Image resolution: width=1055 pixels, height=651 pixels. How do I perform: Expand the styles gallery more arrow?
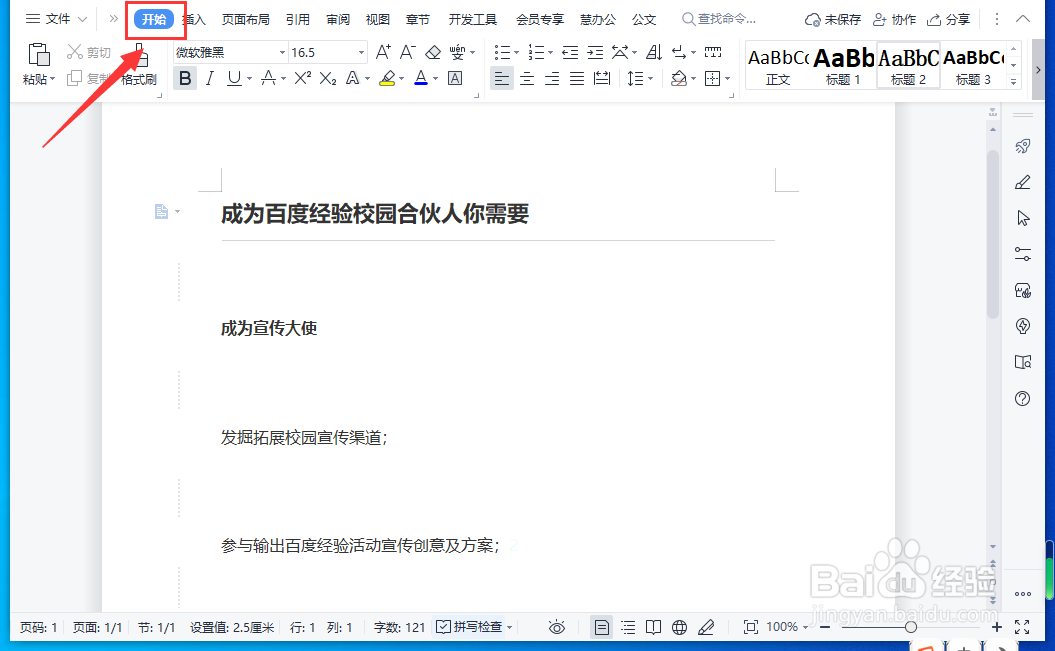tap(1013, 82)
